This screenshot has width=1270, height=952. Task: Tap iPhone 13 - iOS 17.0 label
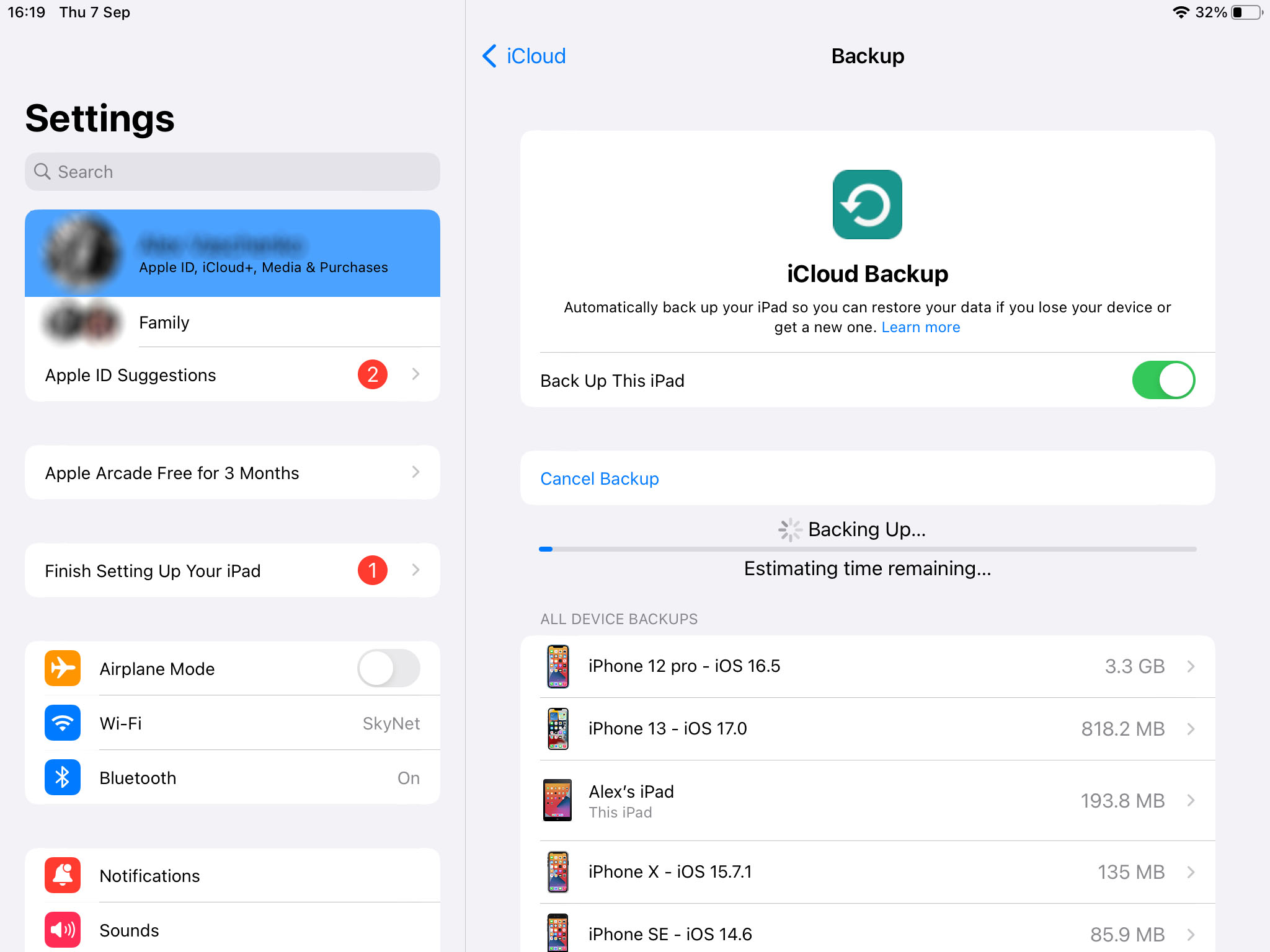668,729
